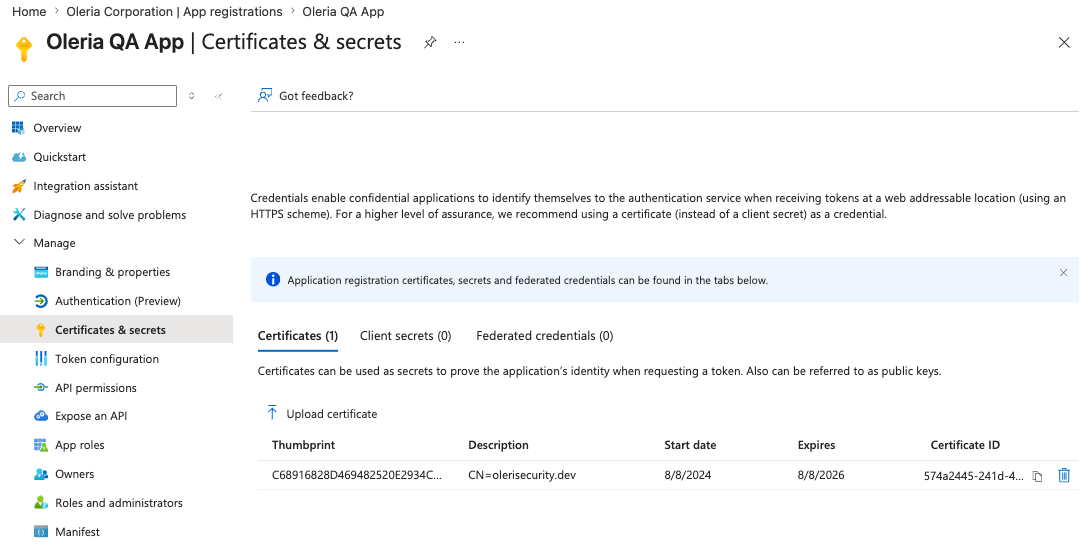Click the yellow key icon in header

click(x=23, y=49)
